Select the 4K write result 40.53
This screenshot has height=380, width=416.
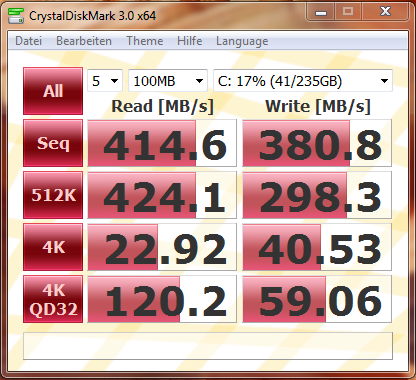coord(317,247)
